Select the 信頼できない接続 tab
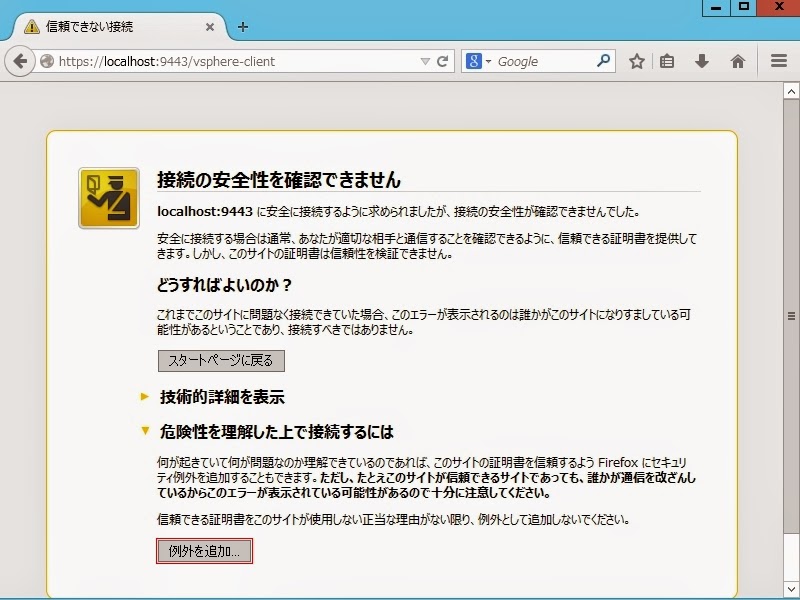This screenshot has height=600, width=800. pos(118,27)
